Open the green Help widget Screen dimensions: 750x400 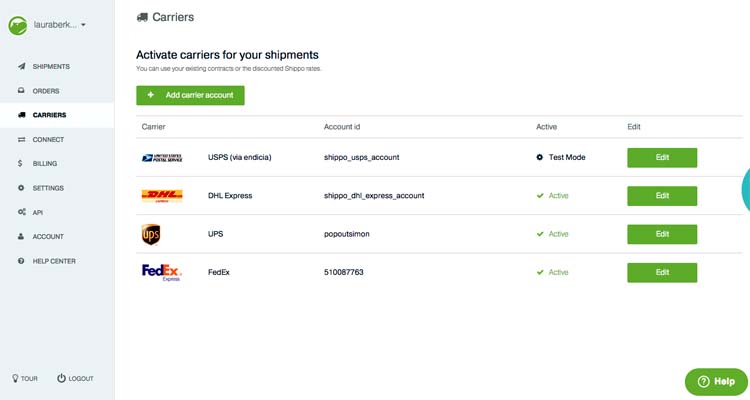coord(716,381)
